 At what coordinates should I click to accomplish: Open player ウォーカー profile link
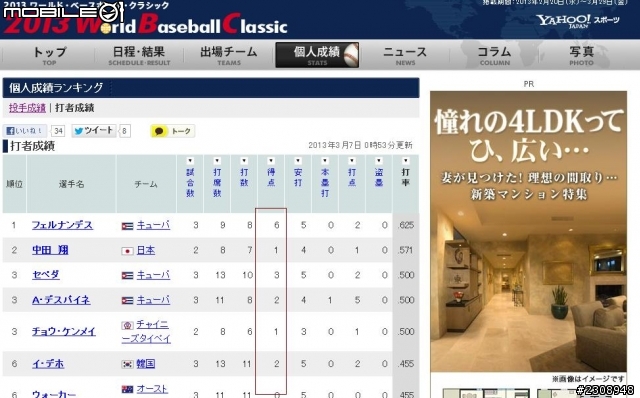click(x=54, y=394)
